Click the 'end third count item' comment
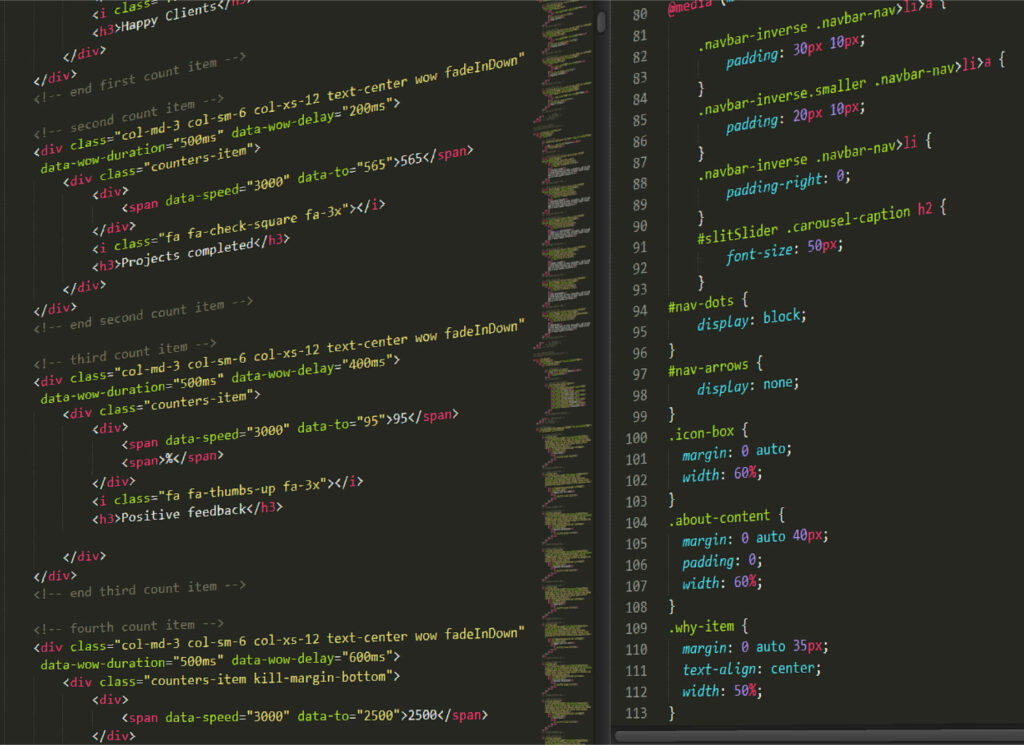Image resolution: width=1024 pixels, height=745 pixels. click(x=139, y=590)
